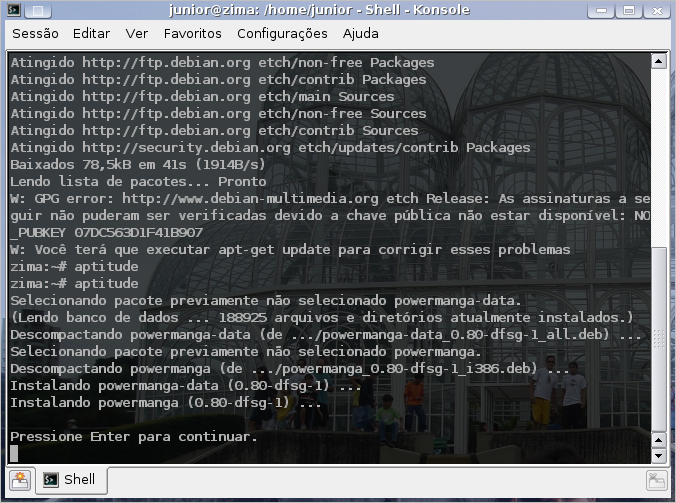
Task: Click the scrollbar up arrow near bottom
Action: point(658,440)
